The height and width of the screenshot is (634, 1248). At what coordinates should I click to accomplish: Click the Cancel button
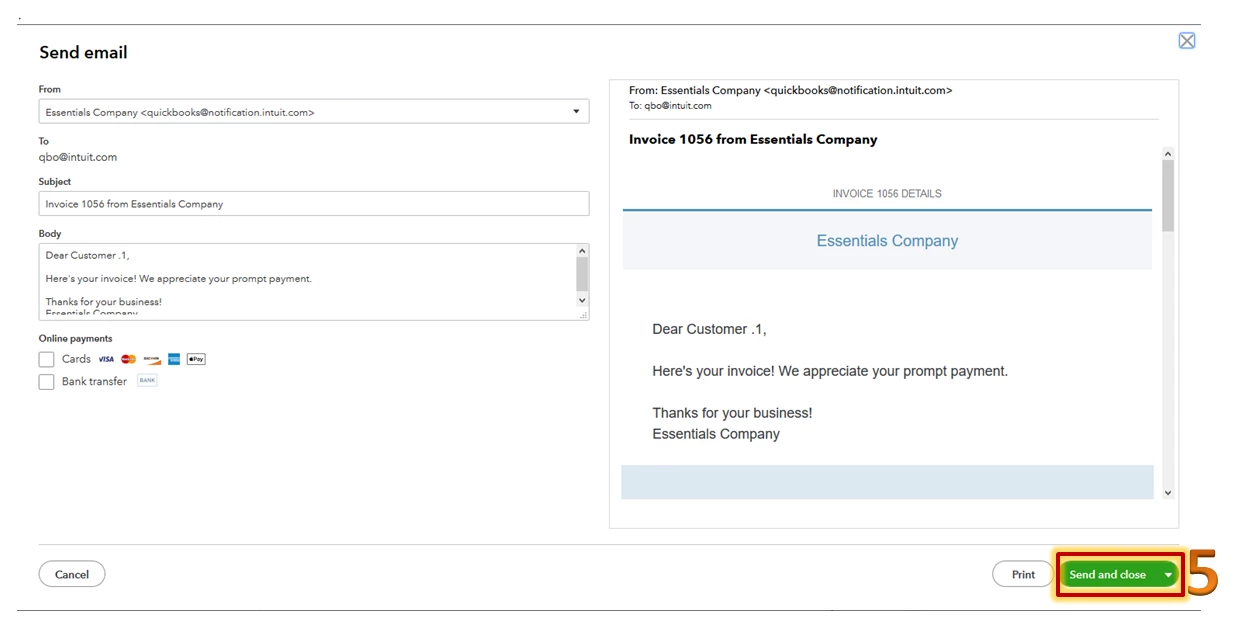[x=72, y=574]
